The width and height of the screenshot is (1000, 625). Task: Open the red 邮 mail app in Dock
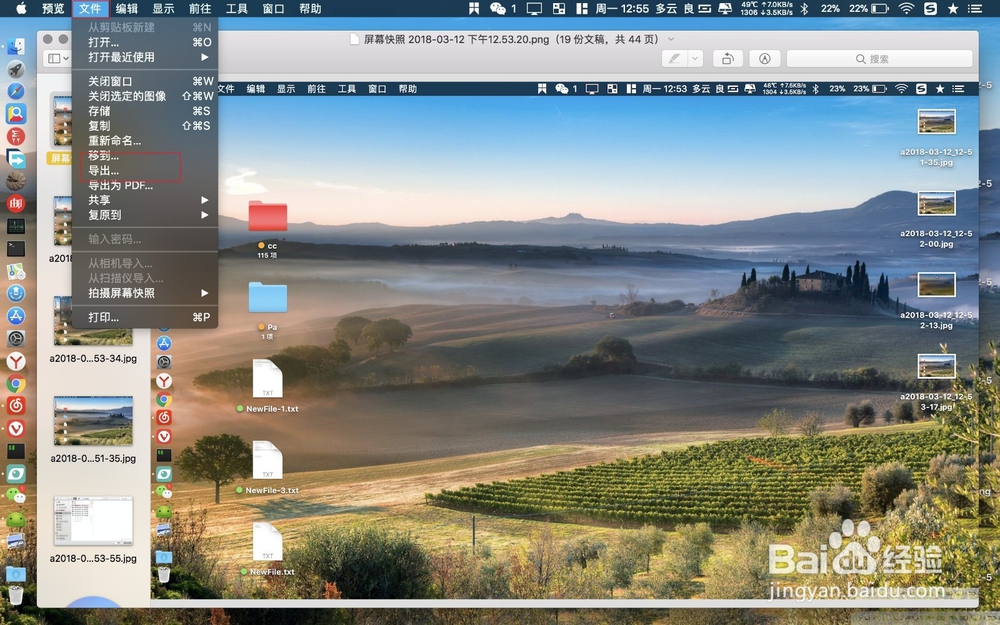pos(16,203)
